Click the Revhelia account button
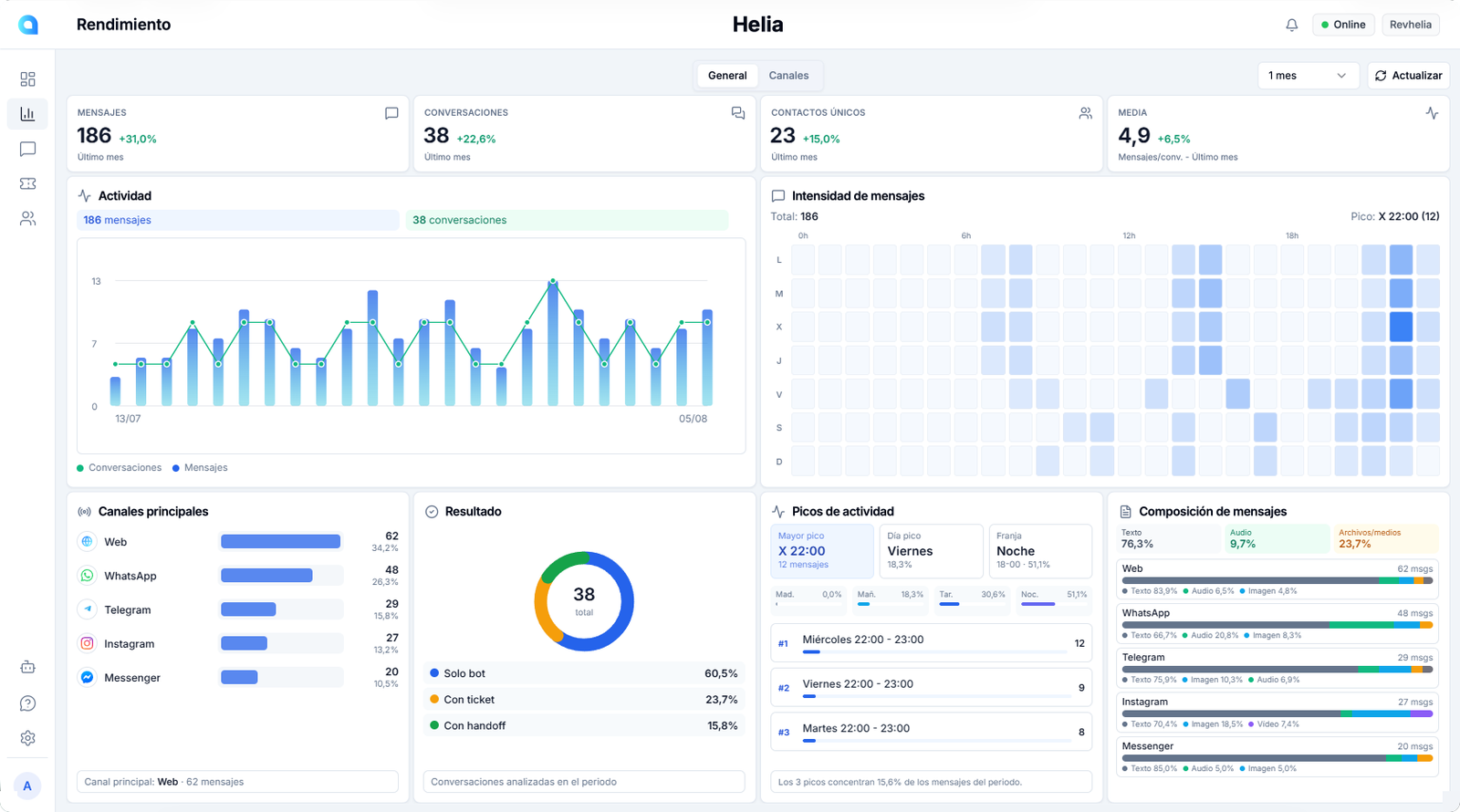This screenshot has height=812, width=1460. coord(1411,25)
